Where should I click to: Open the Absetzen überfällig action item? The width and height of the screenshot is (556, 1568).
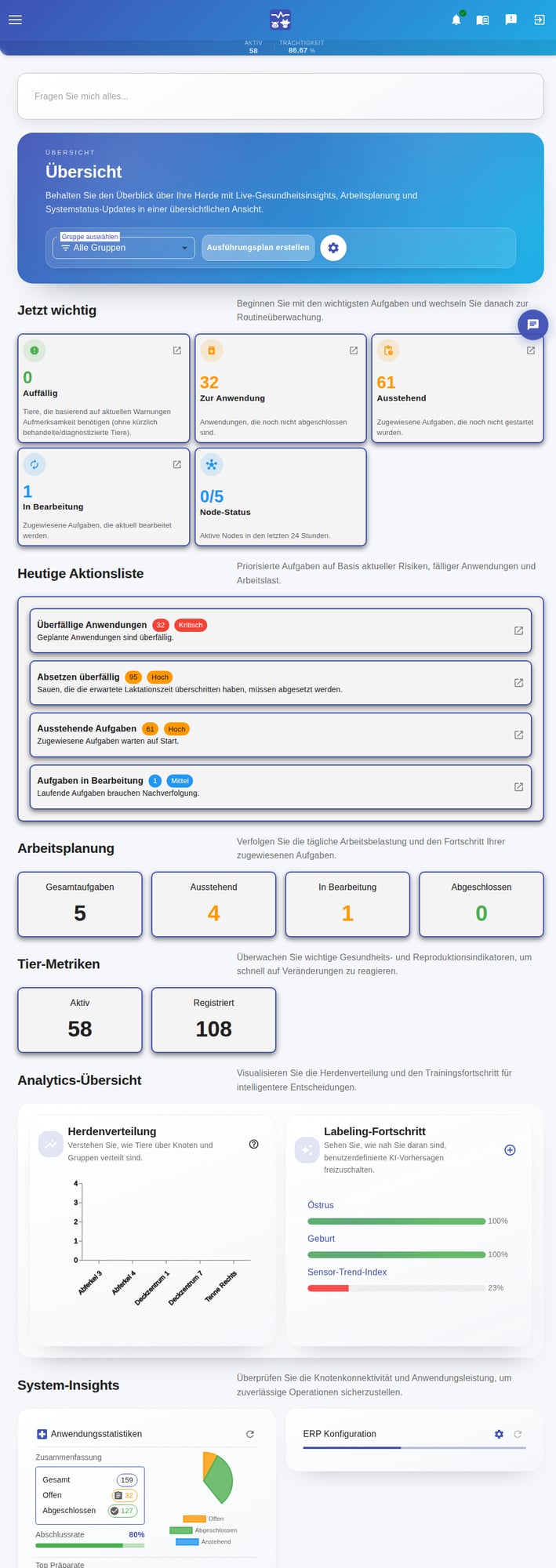pos(281,682)
